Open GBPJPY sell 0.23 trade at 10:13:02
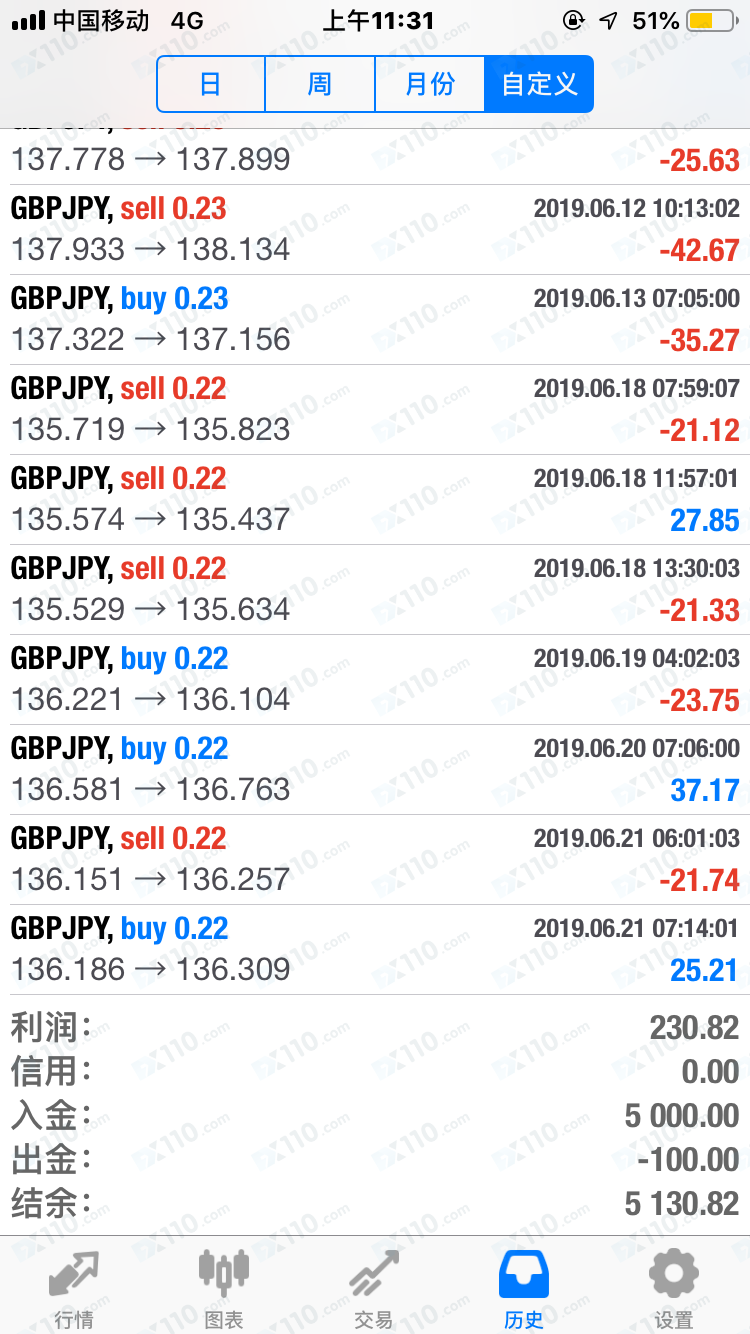 [375, 230]
